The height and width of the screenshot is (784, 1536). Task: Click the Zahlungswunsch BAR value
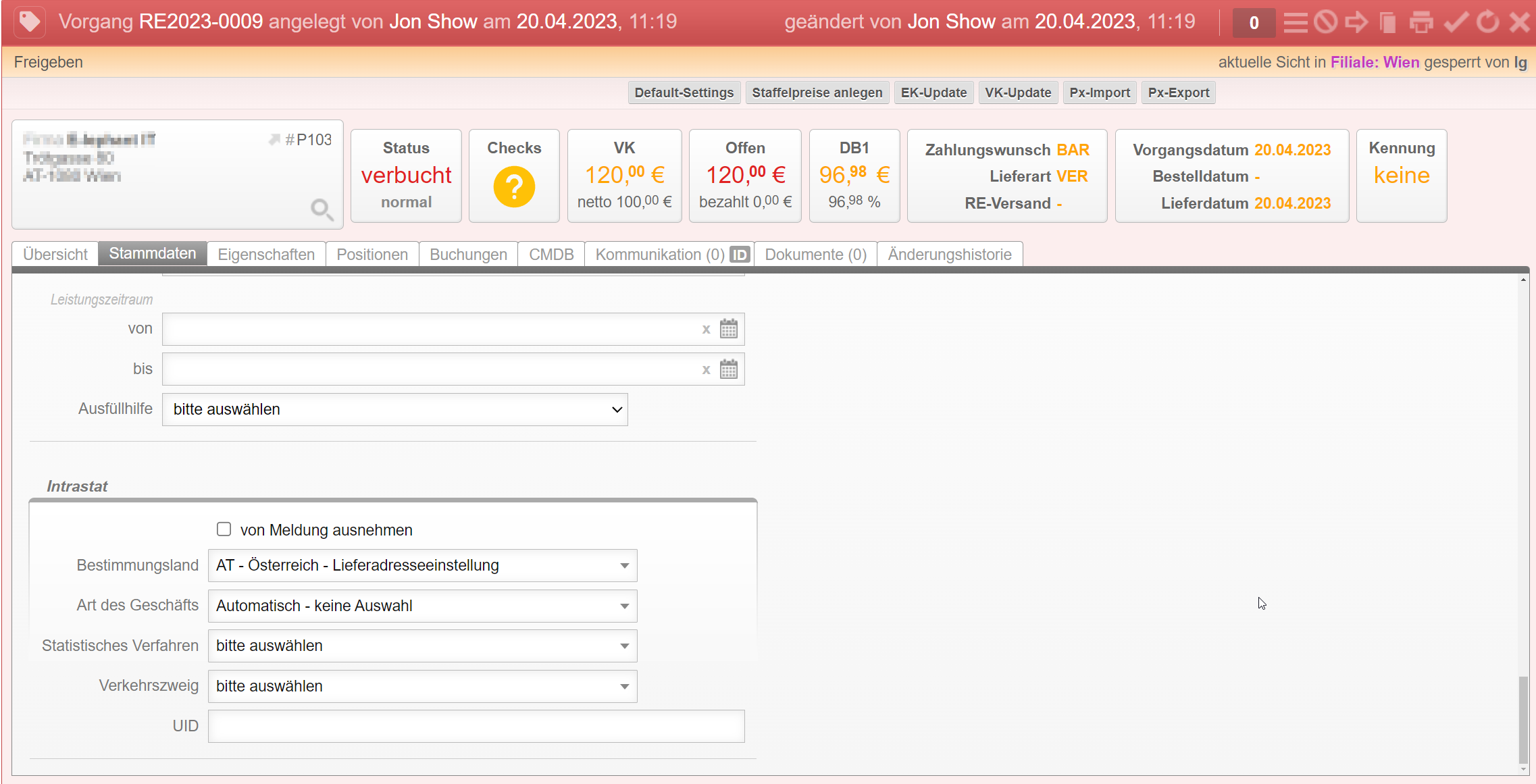[x=1073, y=150]
